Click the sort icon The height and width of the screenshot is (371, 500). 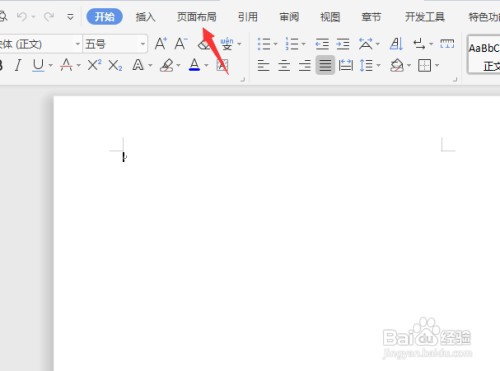[396, 44]
